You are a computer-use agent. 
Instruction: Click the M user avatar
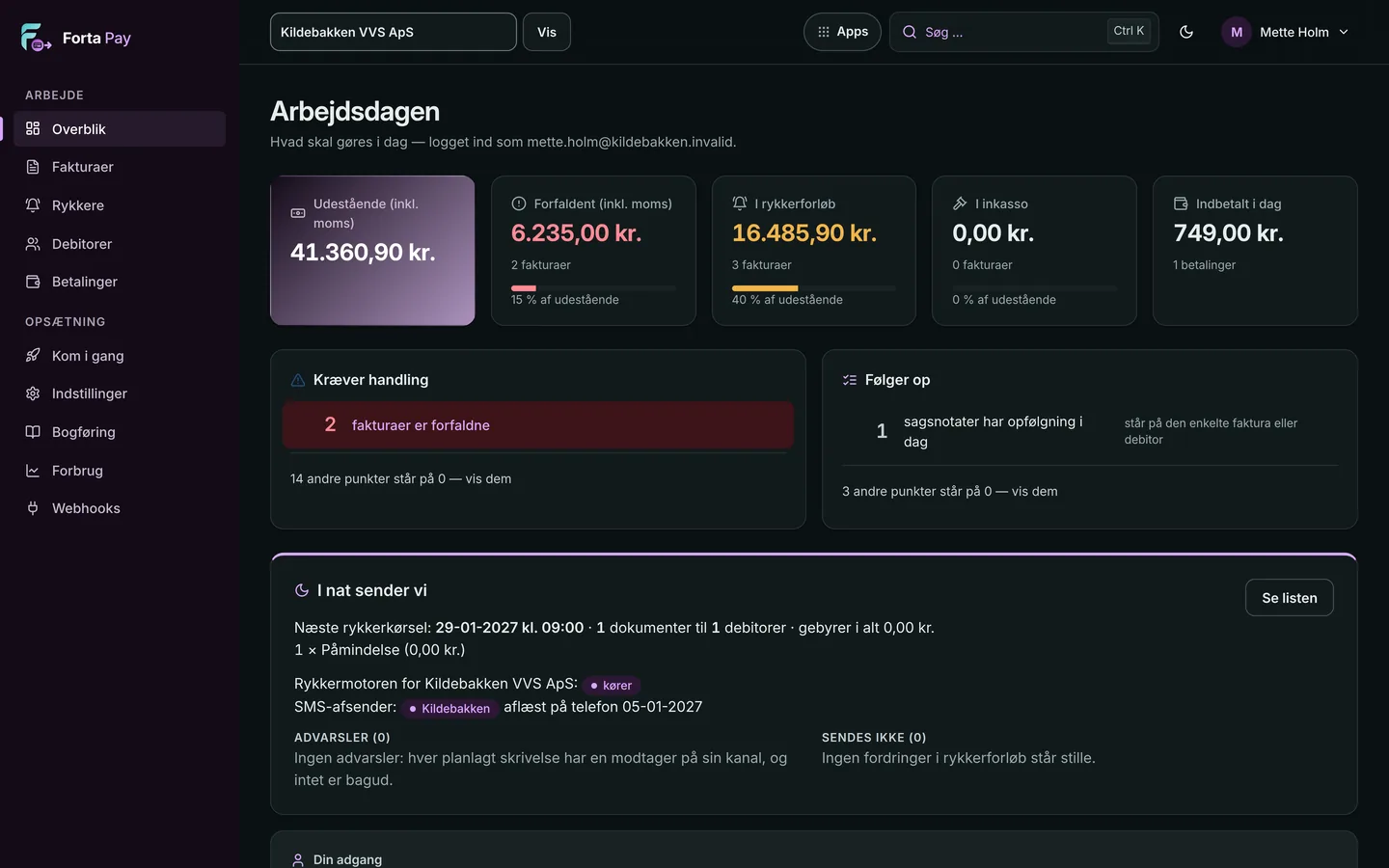coord(1237,32)
